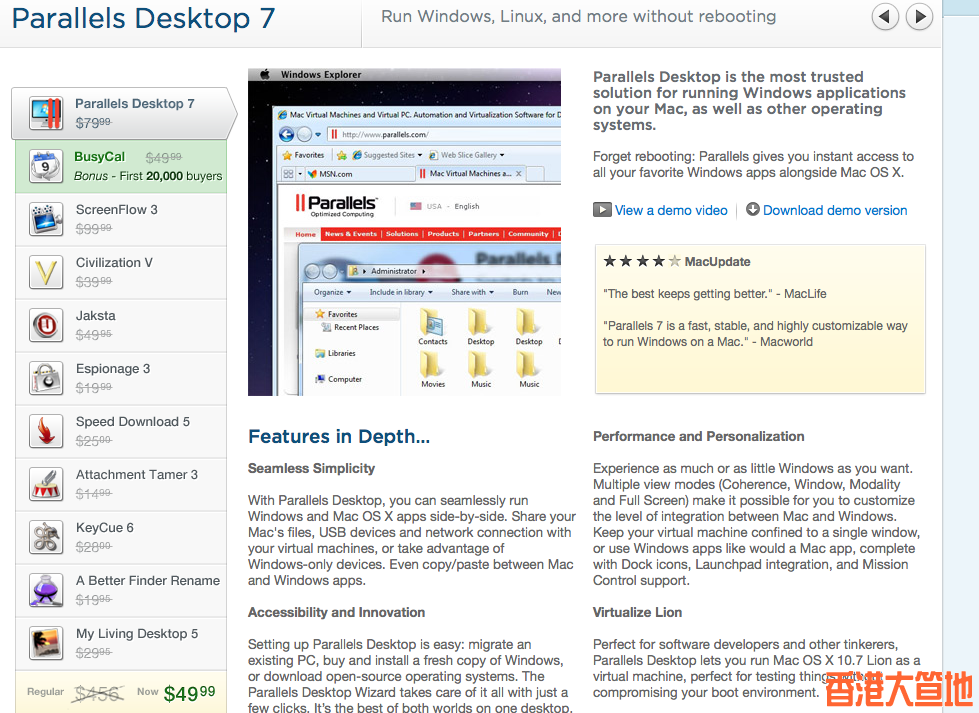Select My Living Desktop 5 entry
The image size is (979, 713).
pos(121,644)
